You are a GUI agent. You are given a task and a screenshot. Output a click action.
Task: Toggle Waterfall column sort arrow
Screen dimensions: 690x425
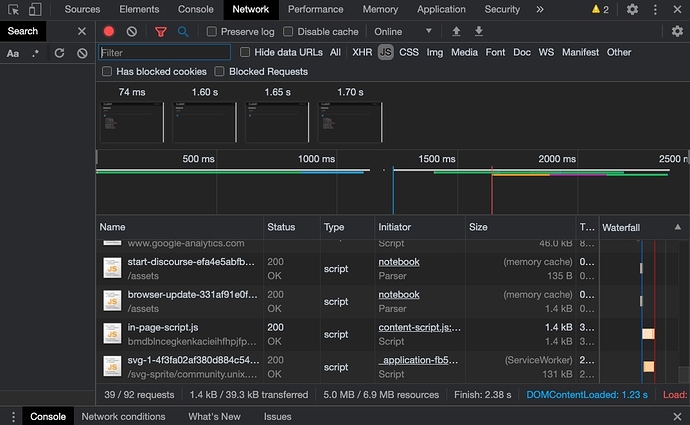[677, 227]
